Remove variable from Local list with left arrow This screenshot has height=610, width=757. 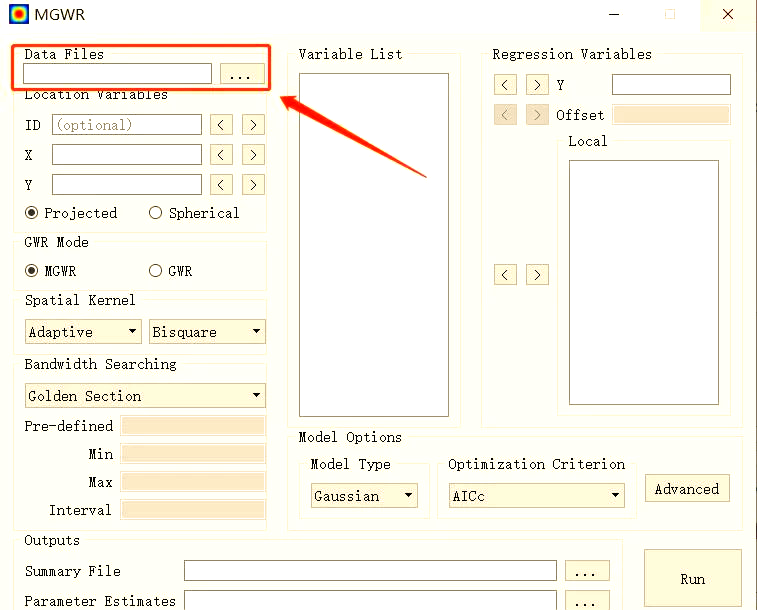point(506,274)
